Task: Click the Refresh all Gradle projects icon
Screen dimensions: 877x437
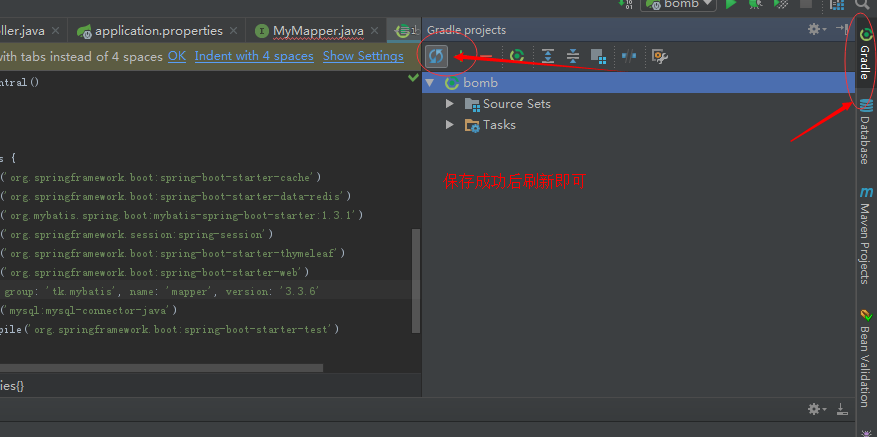Action: pyautogui.click(x=436, y=56)
